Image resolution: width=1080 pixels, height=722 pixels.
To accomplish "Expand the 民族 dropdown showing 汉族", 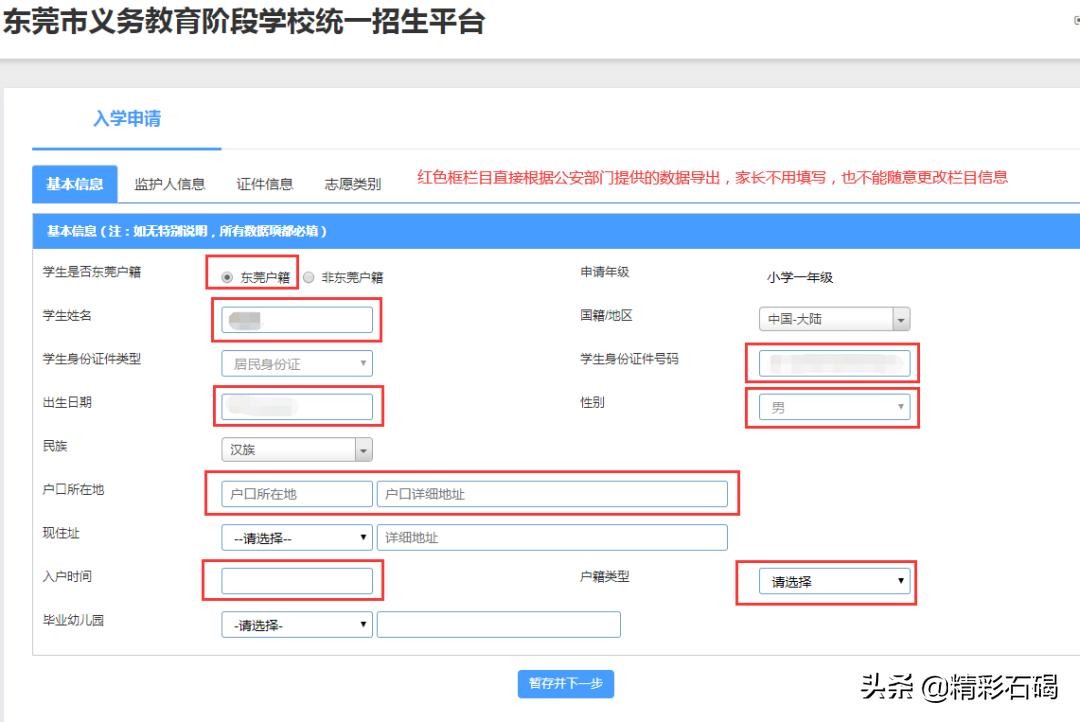I will pos(296,450).
